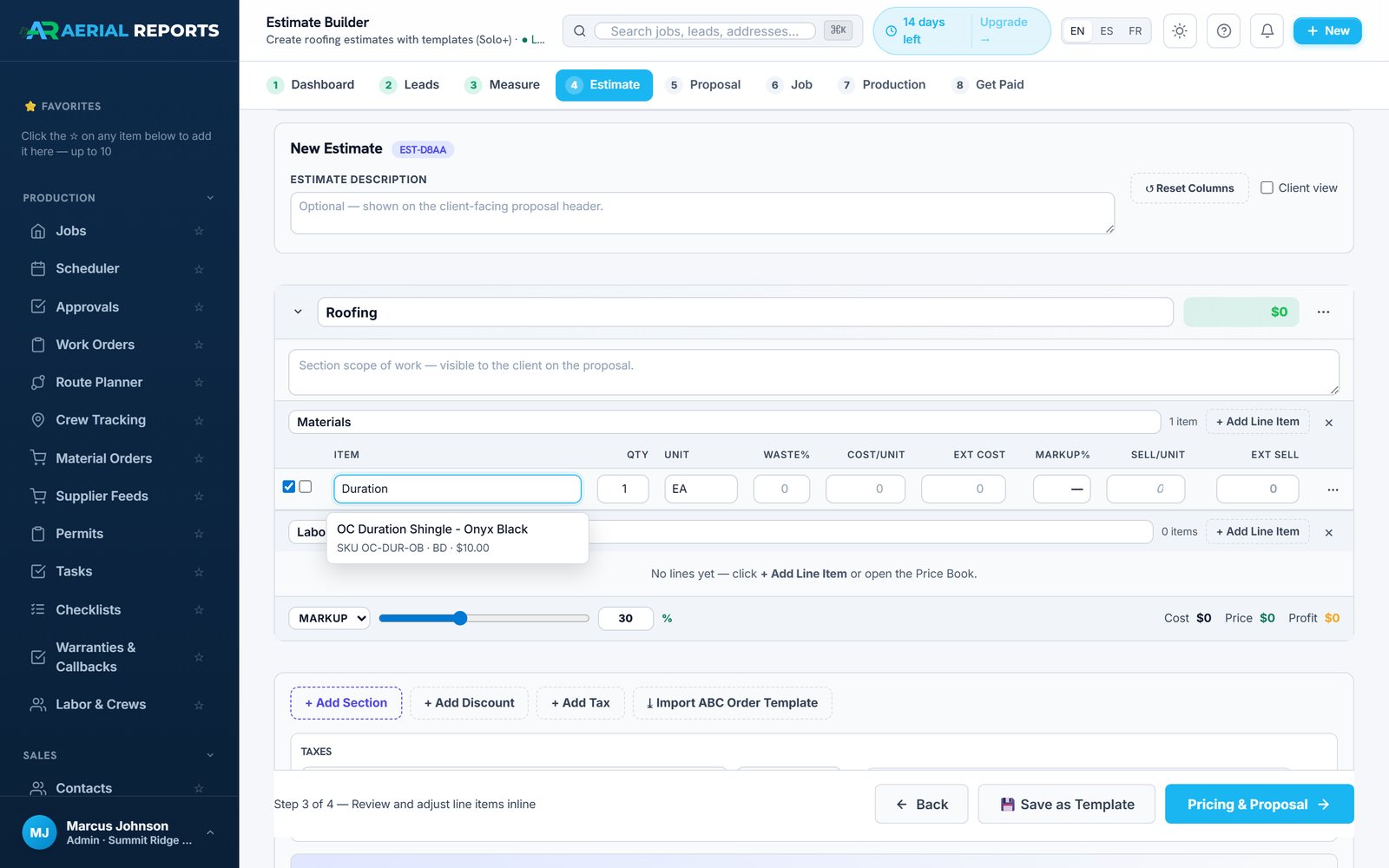
Task: Go to Proposal step
Action: tap(703, 85)
